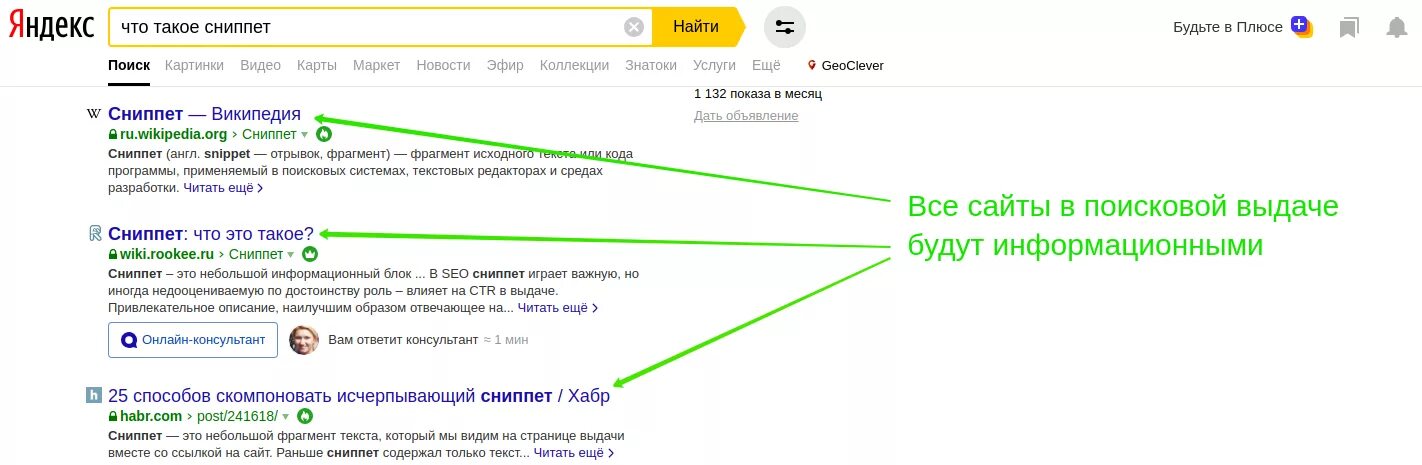Click the Habr favicon

click(x=94, y=395)
